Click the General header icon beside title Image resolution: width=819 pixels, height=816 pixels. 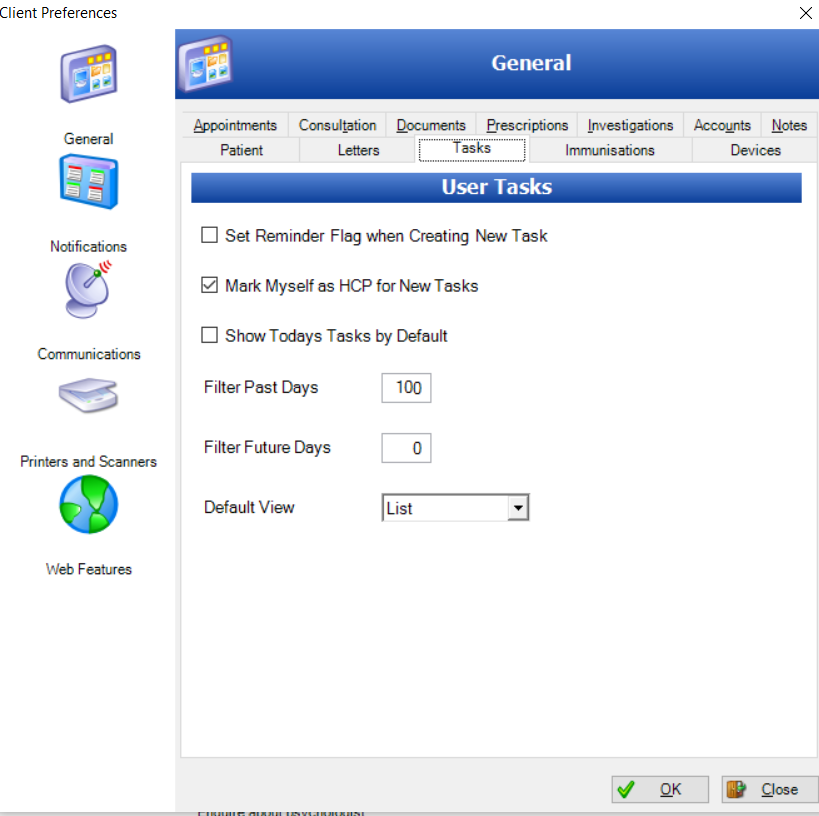tap(205, 63)
